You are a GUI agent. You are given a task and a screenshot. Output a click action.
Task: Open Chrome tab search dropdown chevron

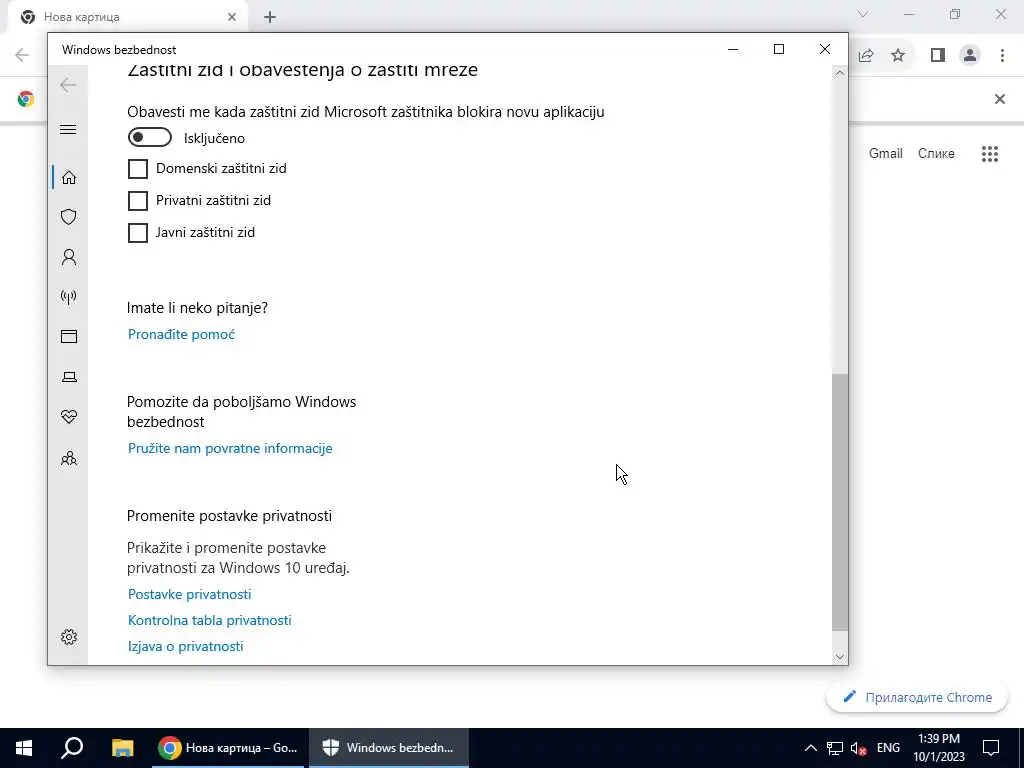point(863,14)
